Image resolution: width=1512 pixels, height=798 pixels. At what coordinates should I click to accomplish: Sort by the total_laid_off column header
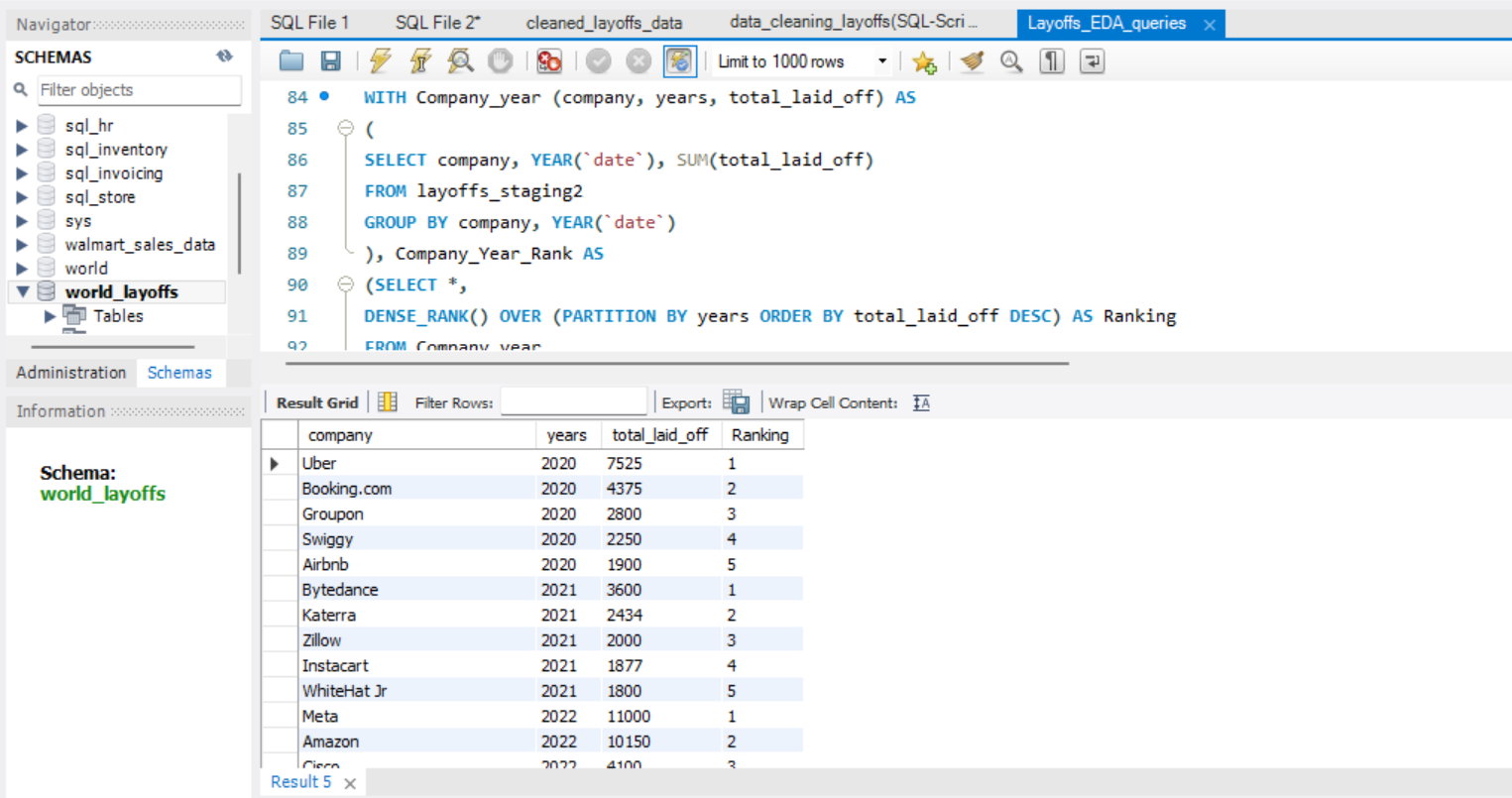[x=661, y=435]
